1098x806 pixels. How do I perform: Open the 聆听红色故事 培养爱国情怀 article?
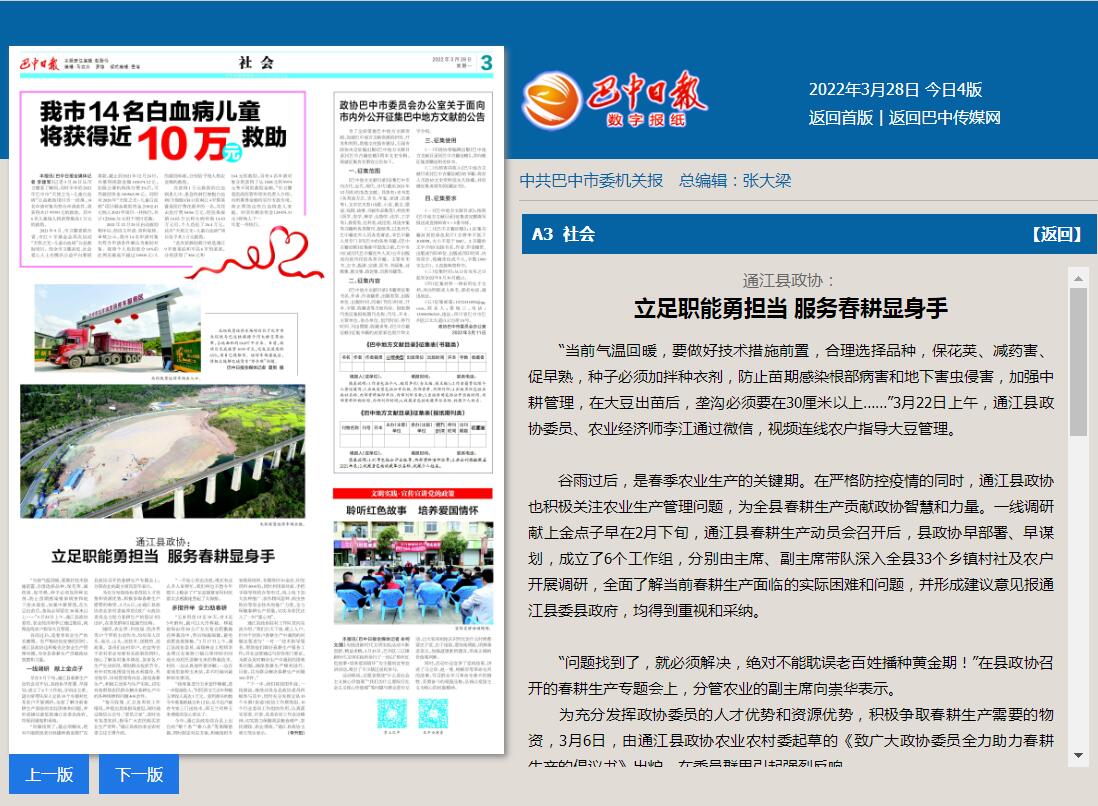(412, 510)
